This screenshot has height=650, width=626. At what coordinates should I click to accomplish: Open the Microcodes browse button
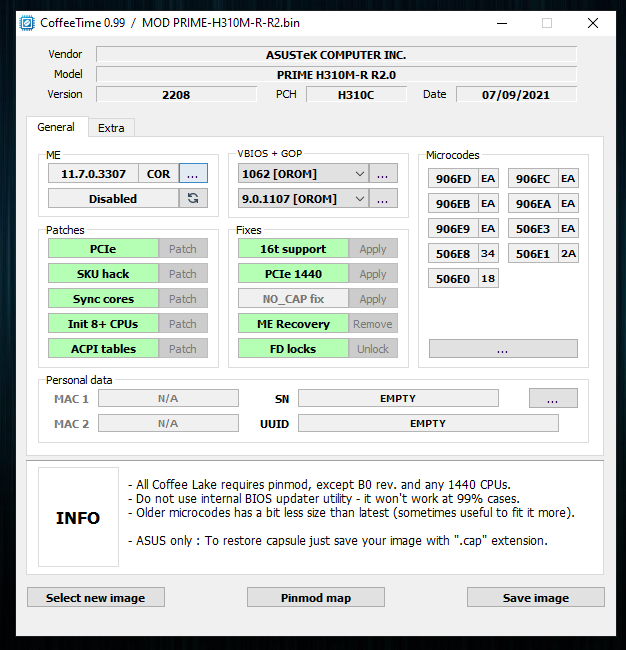point(503,349)
